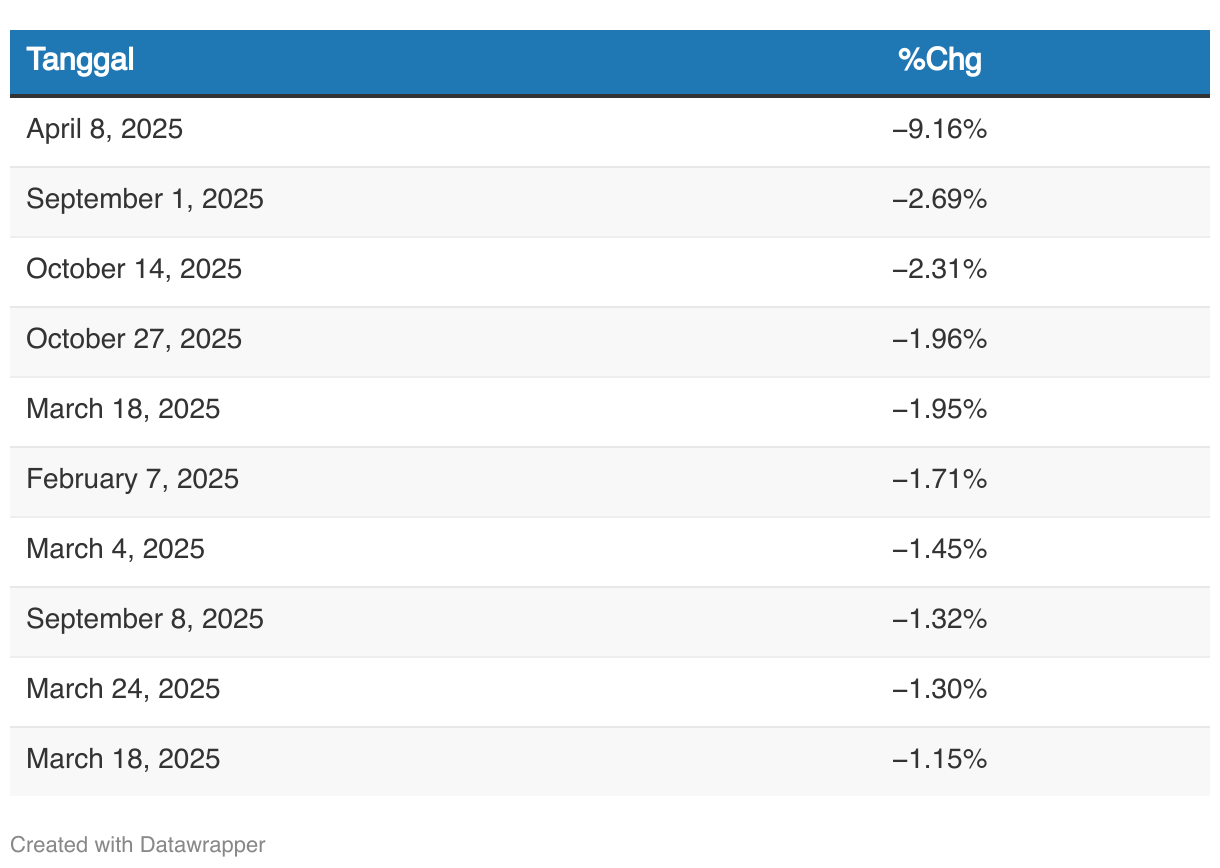Select the −2.69% change value

pyautogui.click(x=940, y=199)
